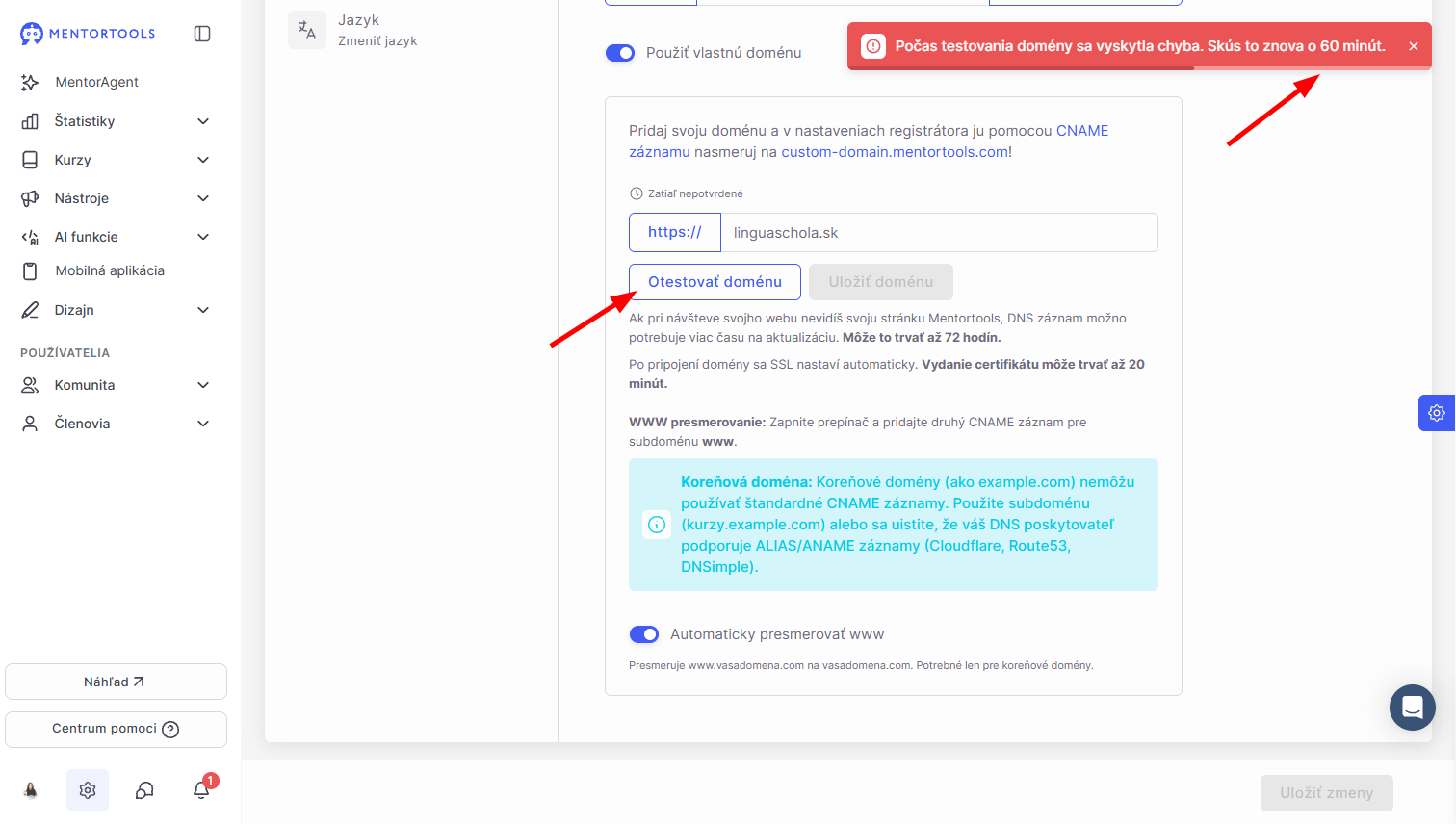1456x824 pixels.
Task: Collapse the sidebar with panel icon
Action: [x=202, y=34]
